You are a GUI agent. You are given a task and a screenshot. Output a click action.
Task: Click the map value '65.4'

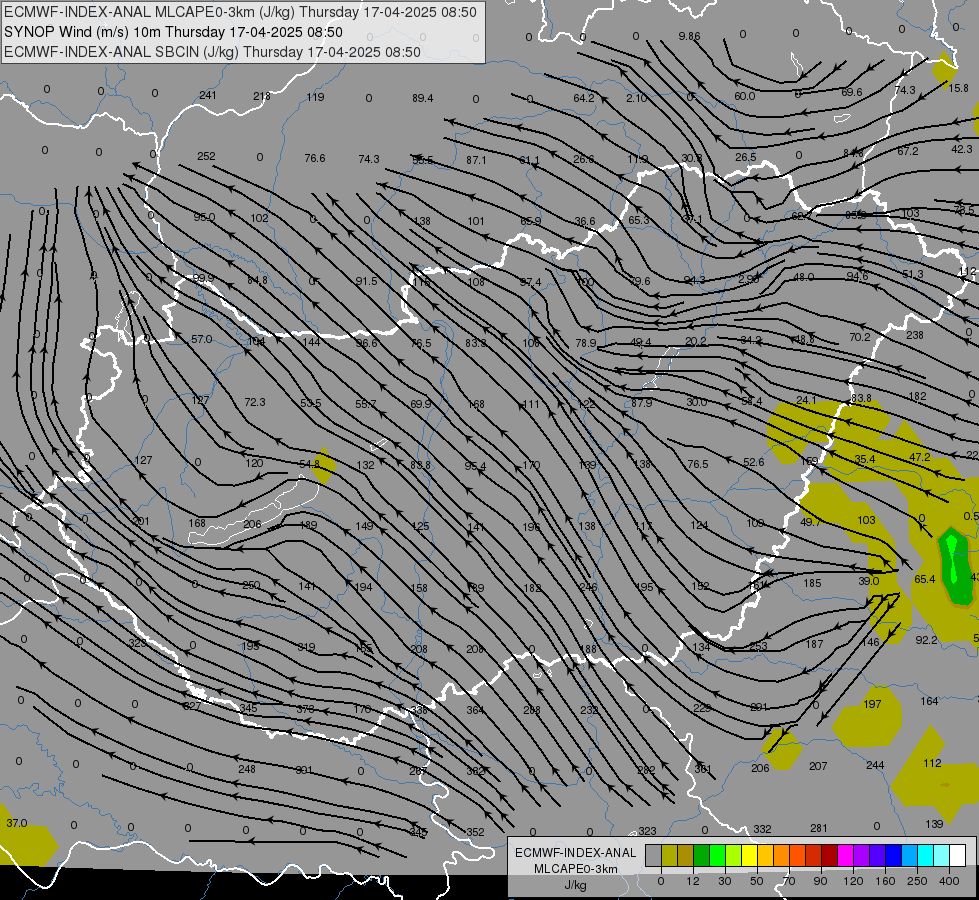[925, 579]
